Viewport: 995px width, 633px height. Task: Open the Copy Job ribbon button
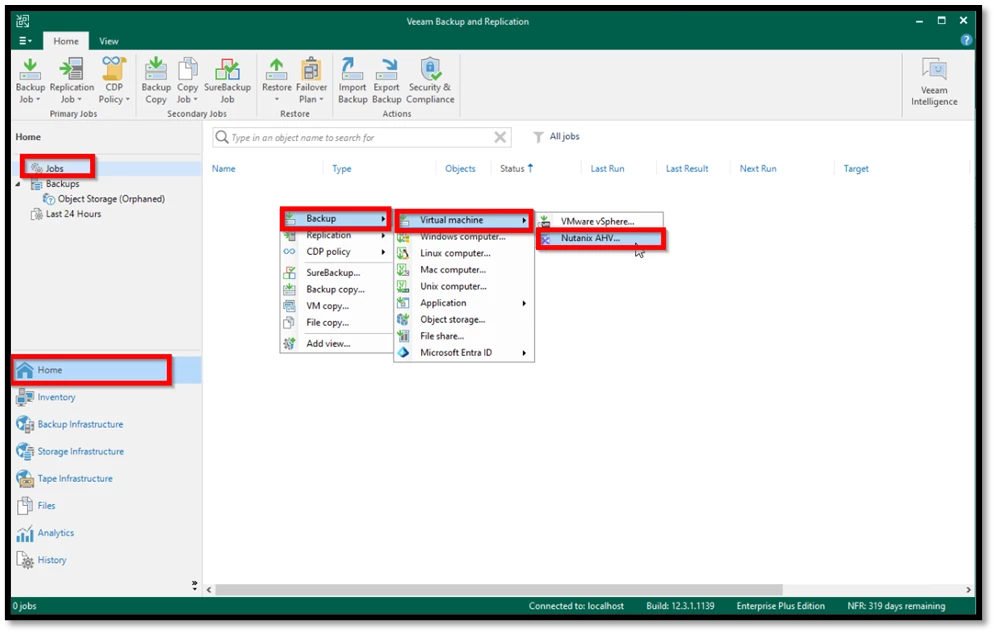[187, 81]
